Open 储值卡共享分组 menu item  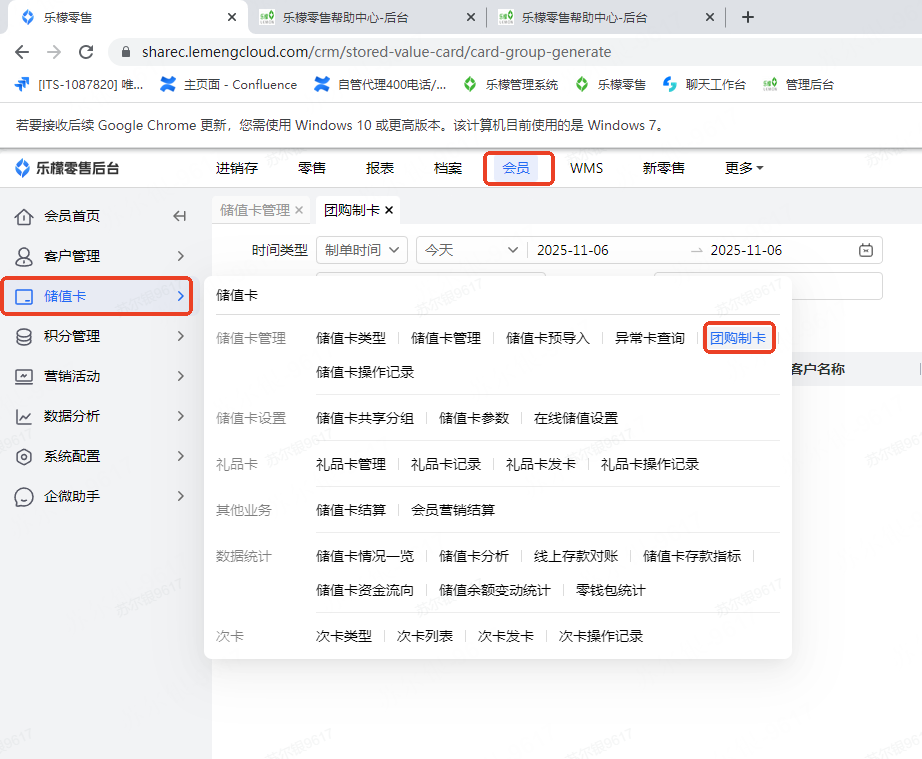coord(365,419)
